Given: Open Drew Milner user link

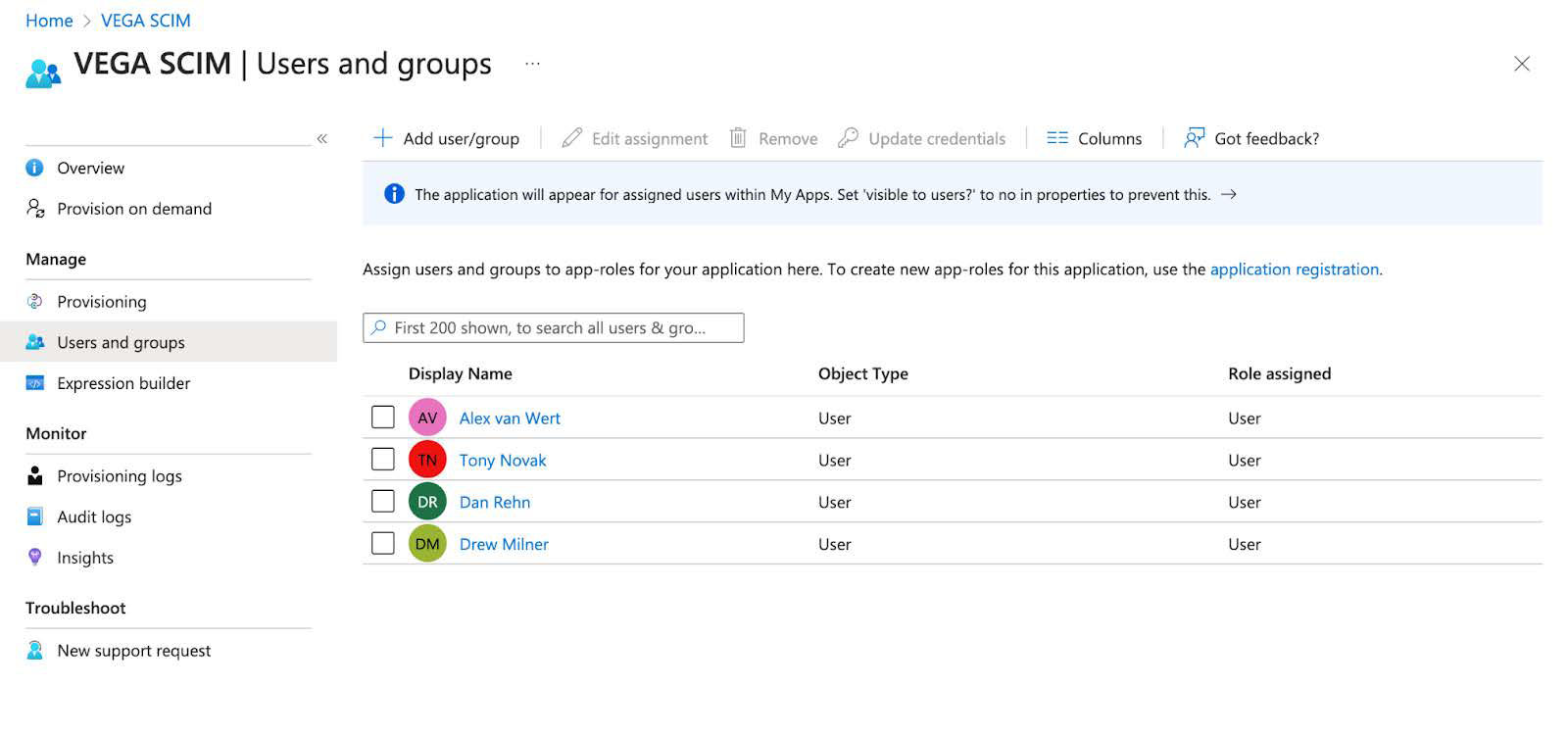Looking at the screenshot, I should [504, 545].
